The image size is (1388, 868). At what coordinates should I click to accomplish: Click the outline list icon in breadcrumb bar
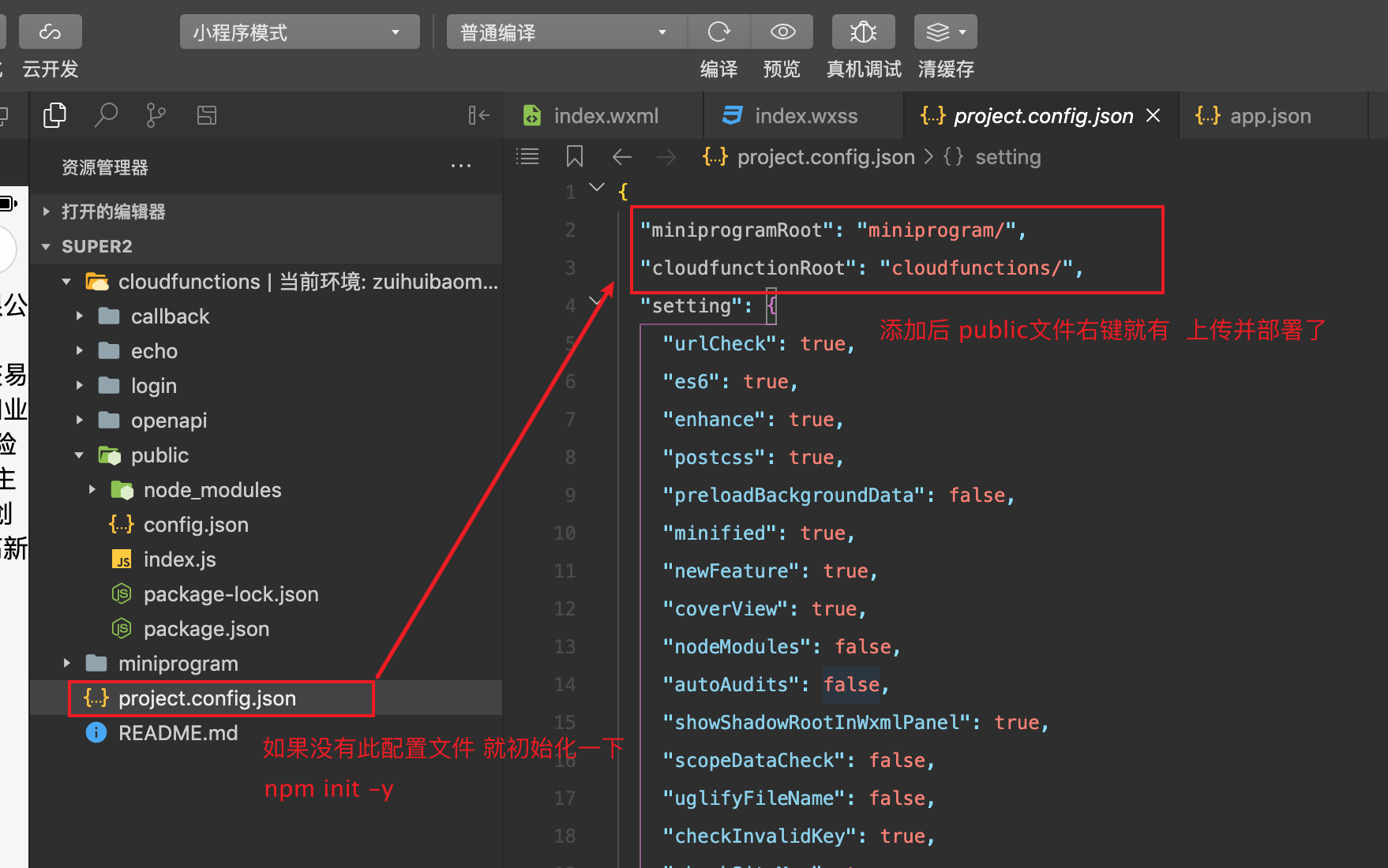527,157
